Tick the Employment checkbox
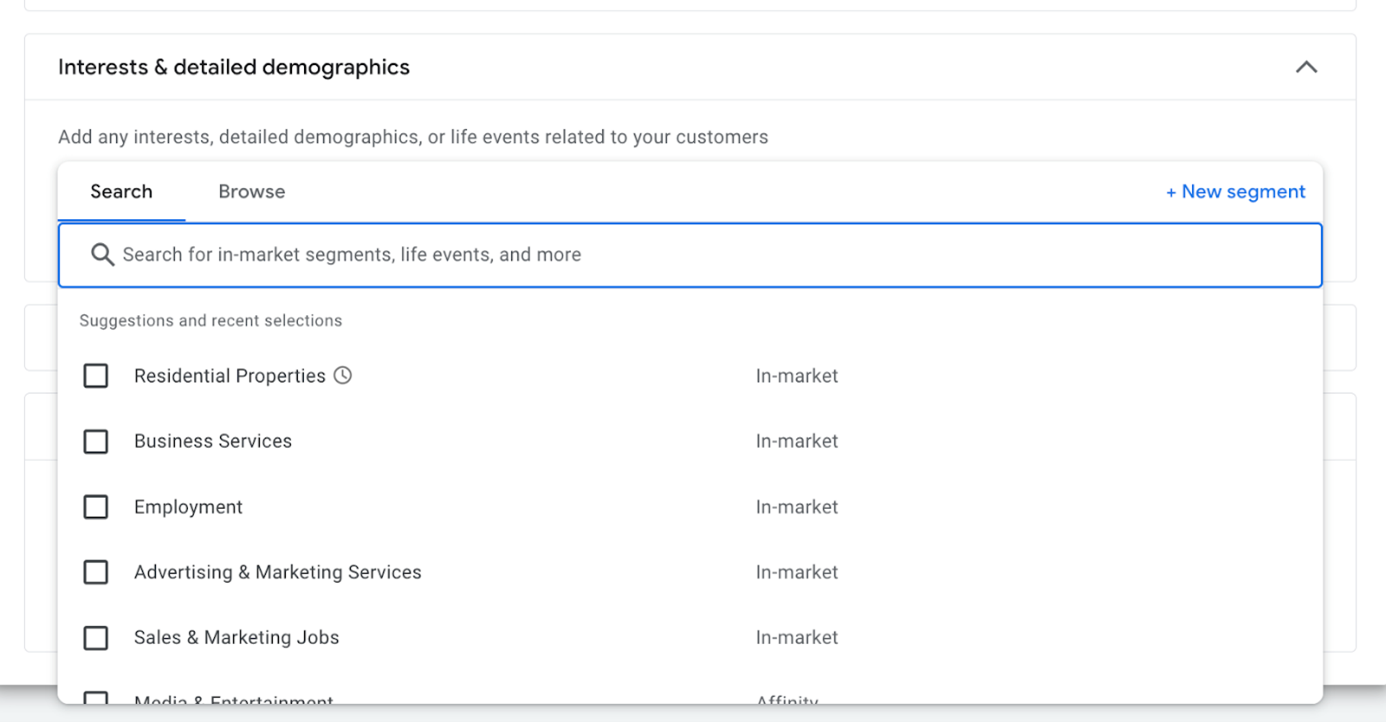1386x722 pixels. (x=96, y=507)
